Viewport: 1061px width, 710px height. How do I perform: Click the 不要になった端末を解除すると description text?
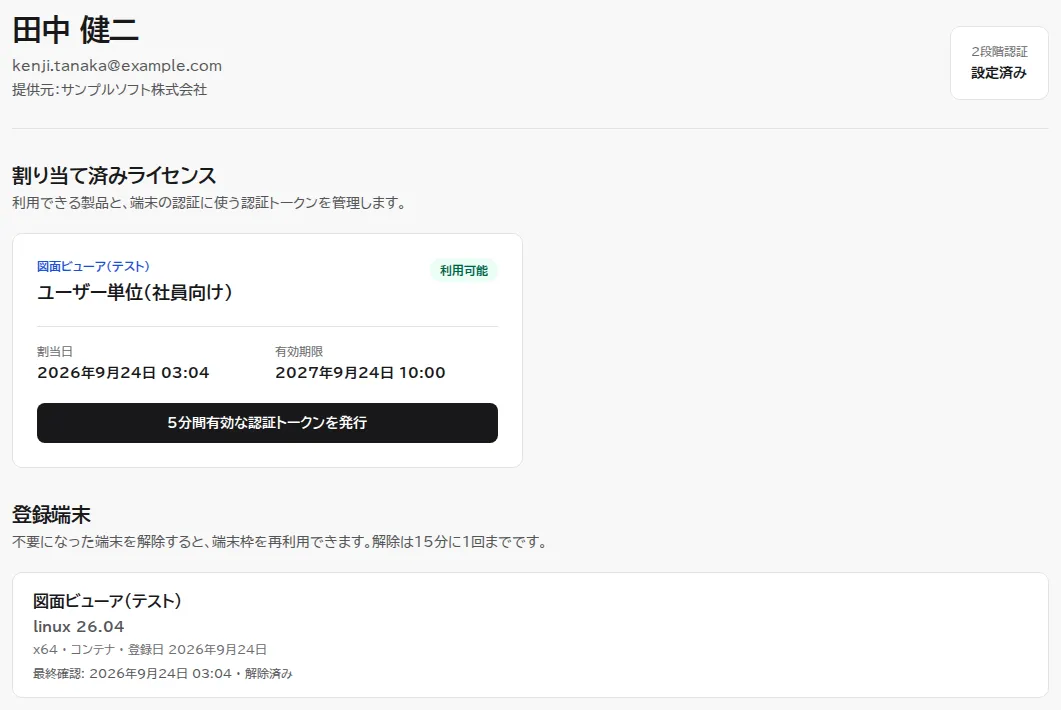(279, 542)
